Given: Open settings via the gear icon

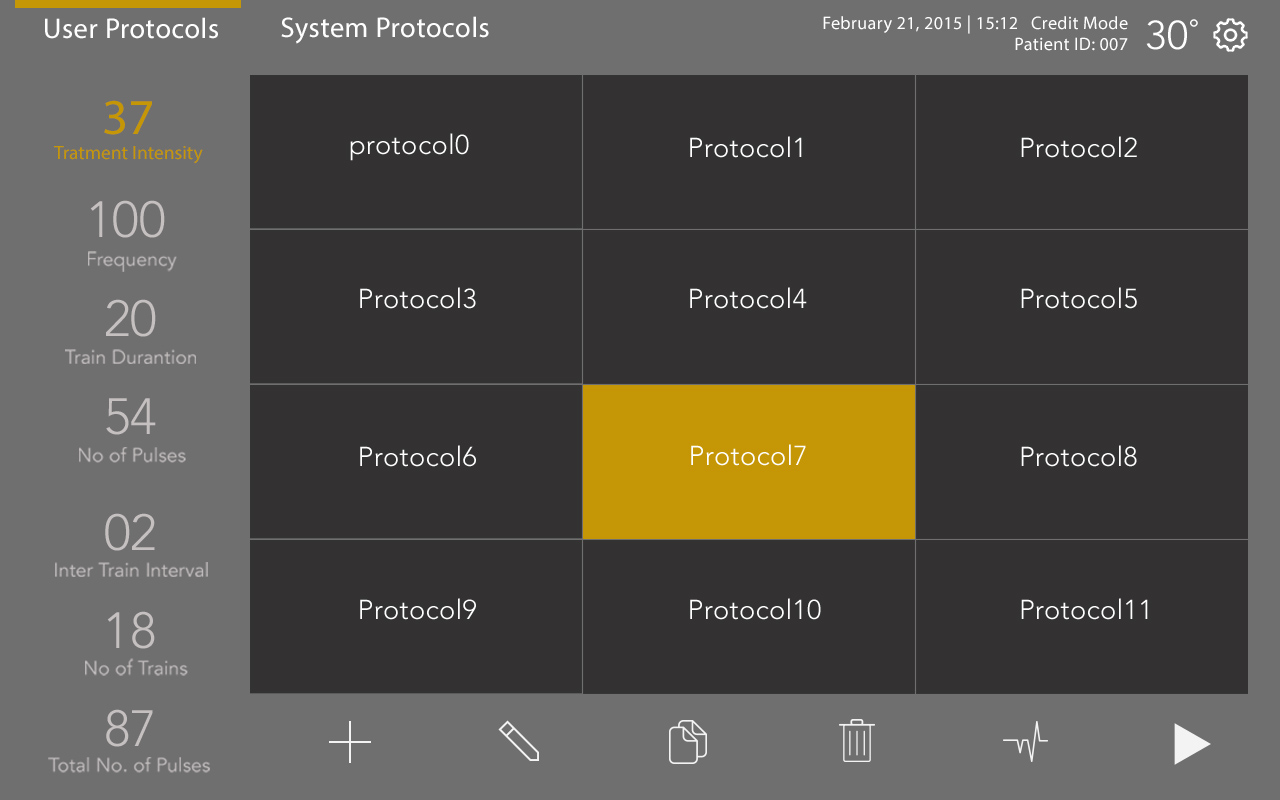Looking at the screenshot, I should (1230, 36).
